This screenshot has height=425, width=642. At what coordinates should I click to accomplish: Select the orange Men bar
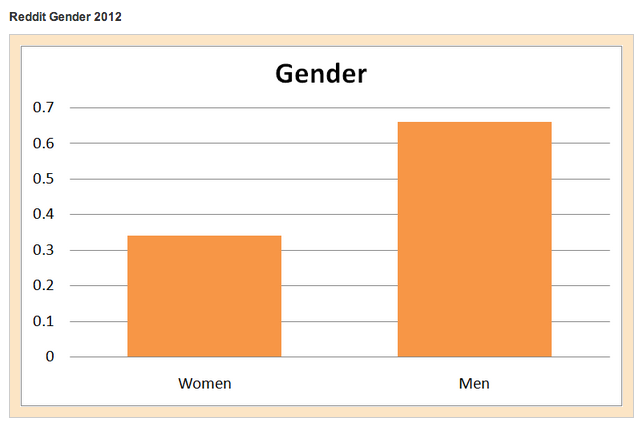tap(474, 239)
